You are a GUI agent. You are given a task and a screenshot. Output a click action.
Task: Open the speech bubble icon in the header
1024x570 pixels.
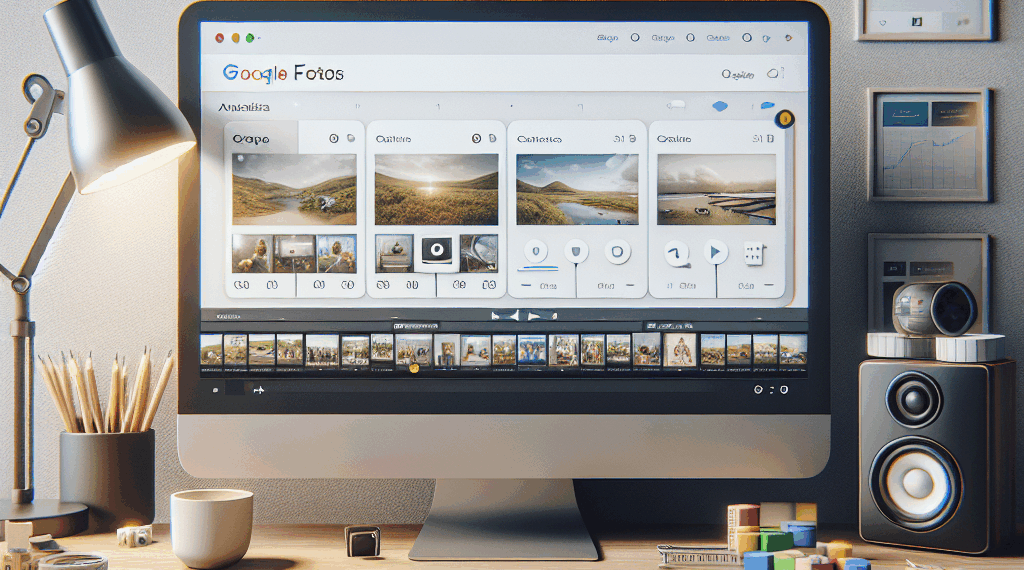pos(775,73)
